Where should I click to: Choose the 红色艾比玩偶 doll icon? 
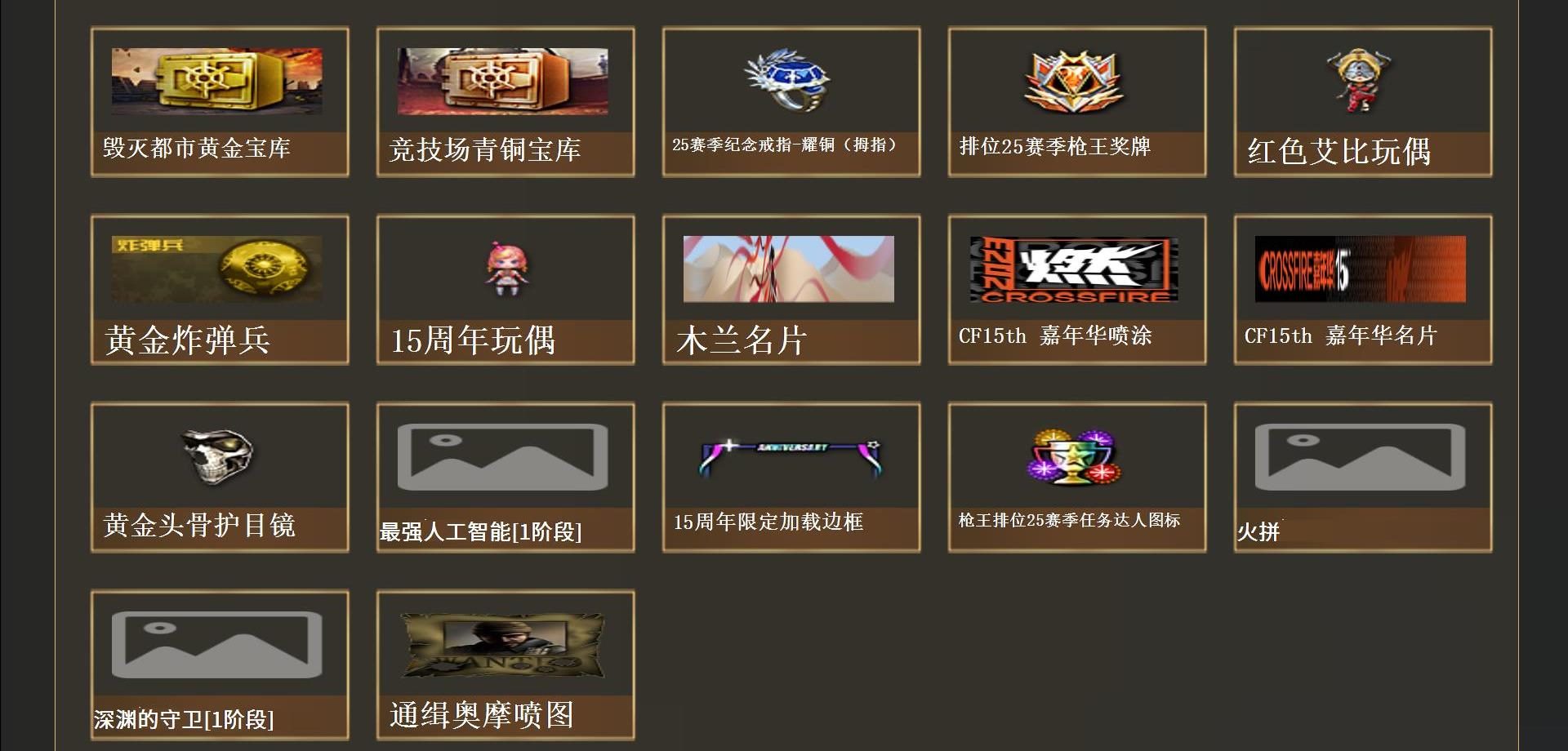[x=1359, y=80]
